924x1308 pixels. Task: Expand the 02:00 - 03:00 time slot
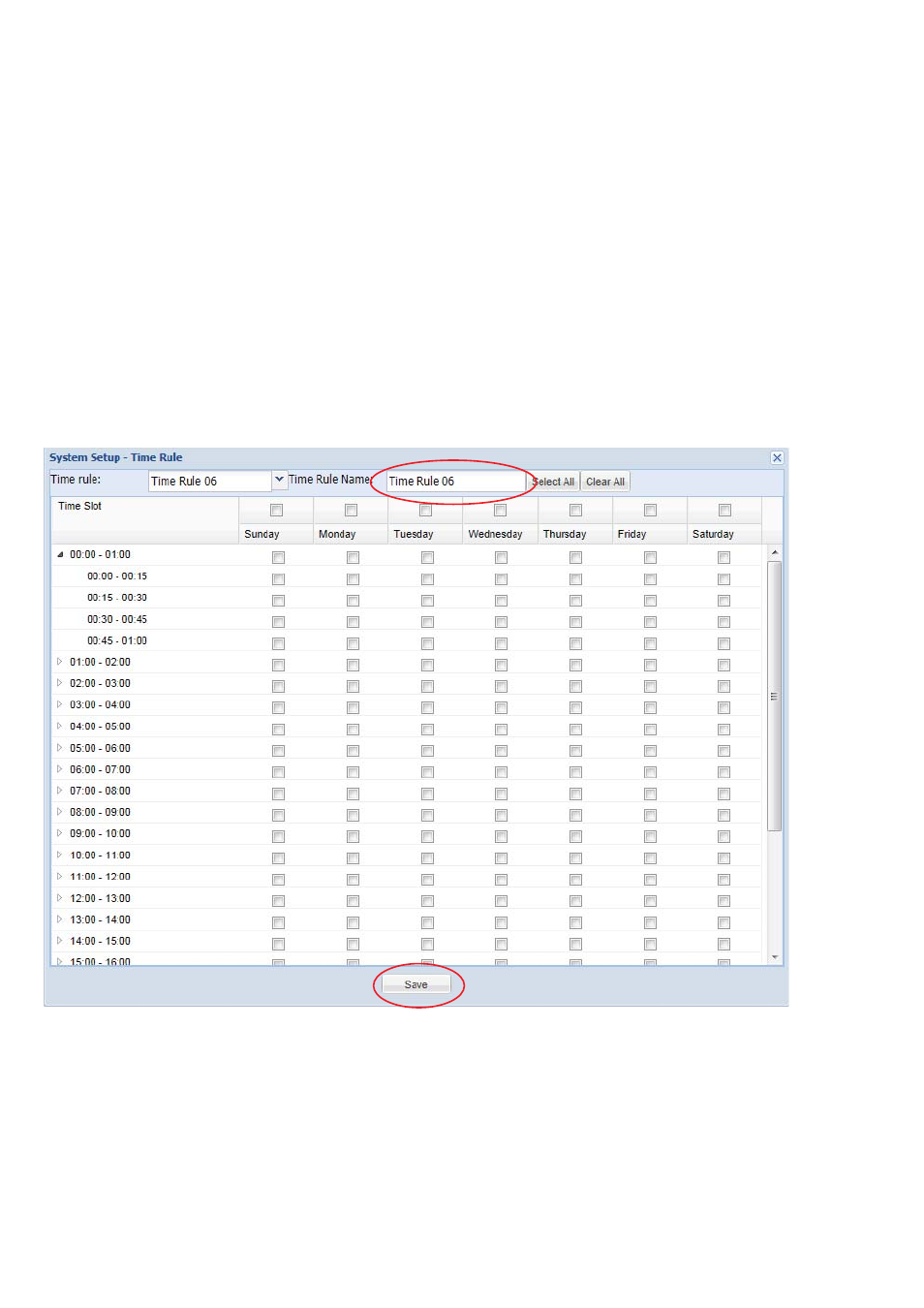click(x=60, y=684)
